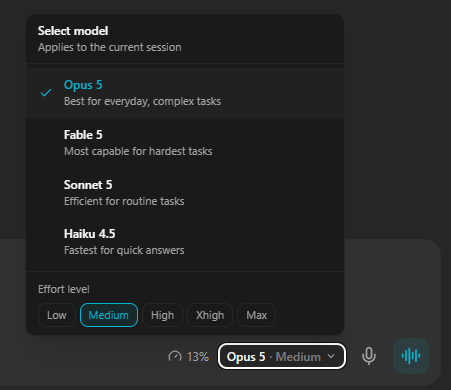
Task: Pick the Haiku 4.5 model
Action: click(x=185, y=242)
